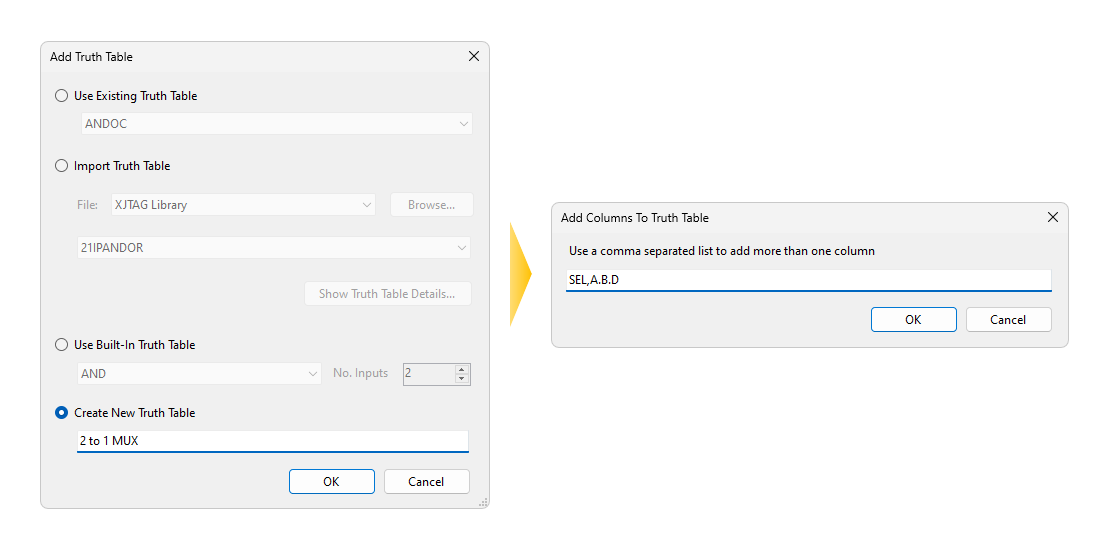Screen dimensions: 1100x550
Task: Select the Use Existing Truth Table option
Action: 62,96
